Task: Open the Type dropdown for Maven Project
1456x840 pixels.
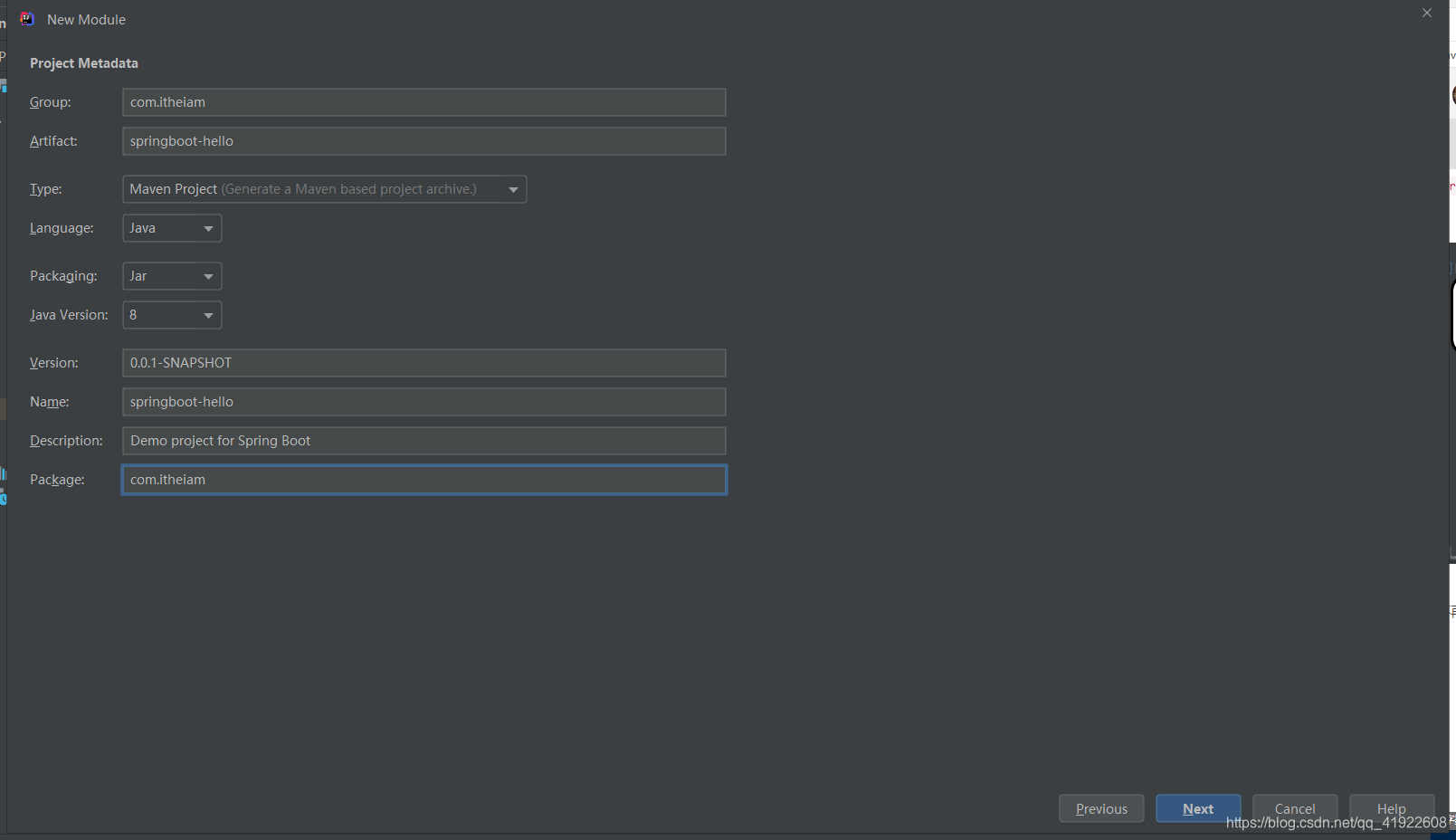Action: (x=324, y=189)
